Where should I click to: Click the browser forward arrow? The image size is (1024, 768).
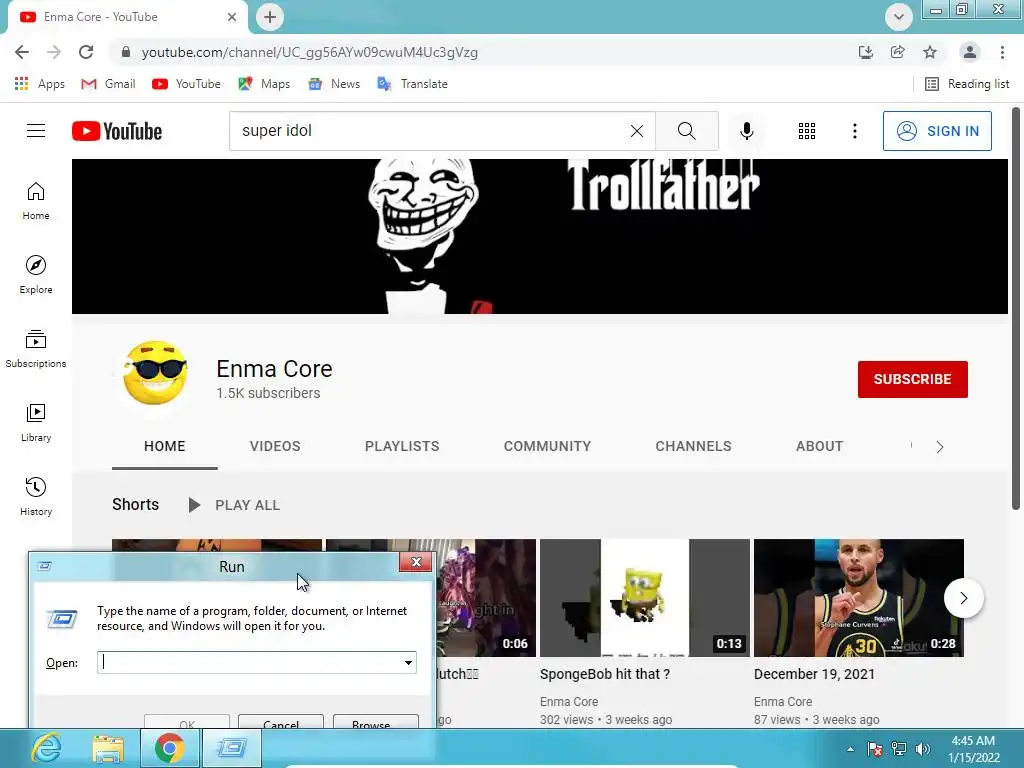54,52
